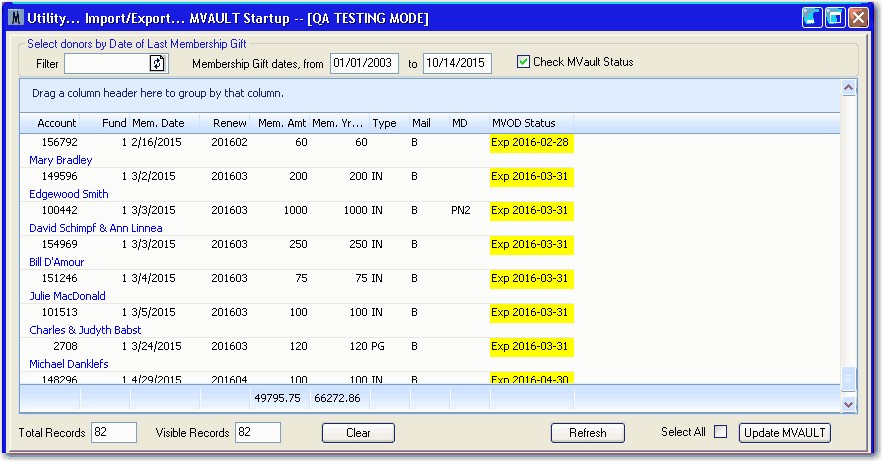Viewport: 882px width, 461px height.
Task: Click the vertical scrollbar thumb
Action: tap(848, 378)
